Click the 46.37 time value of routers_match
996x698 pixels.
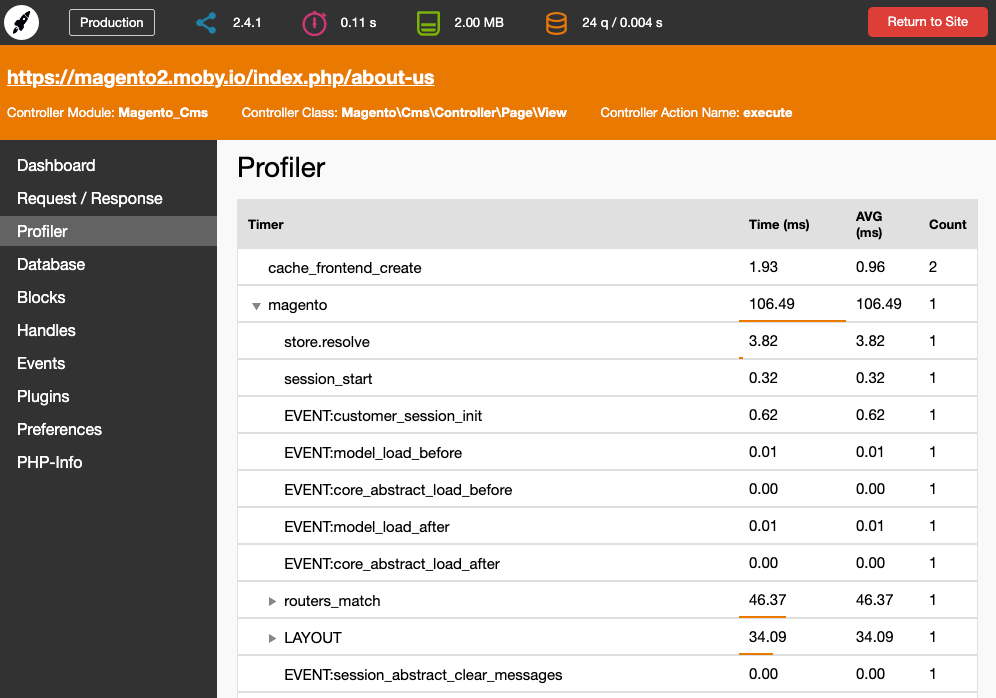pos(767,600)
